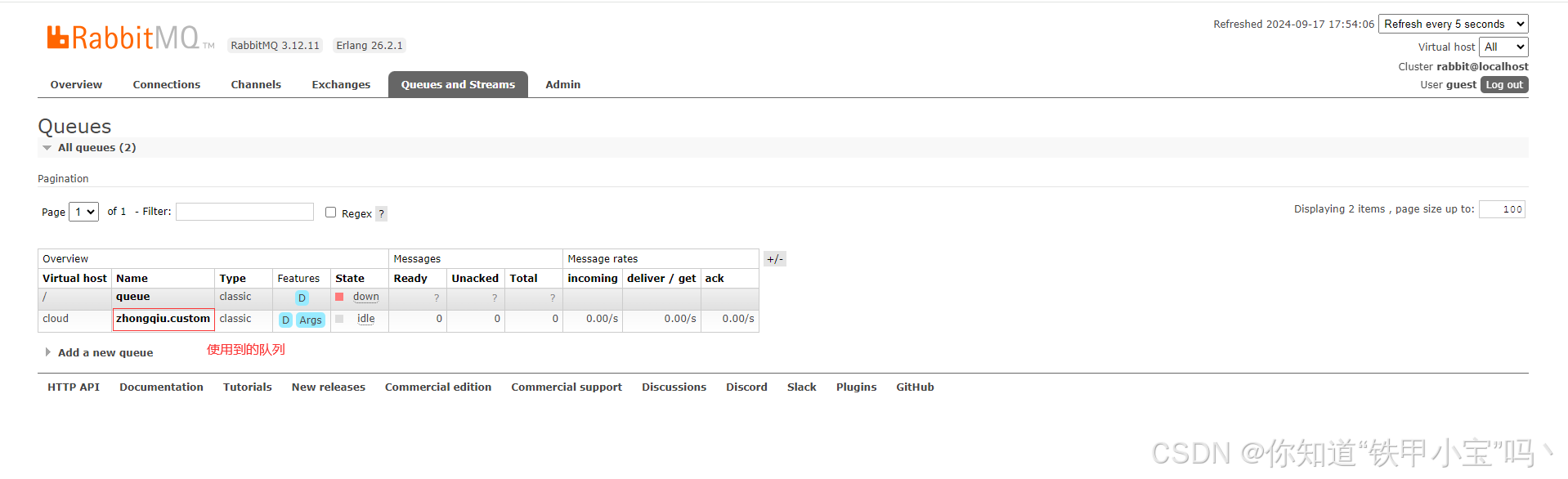Open the Admin tab
The image size is (1568, 479).
tap(563, 84)
